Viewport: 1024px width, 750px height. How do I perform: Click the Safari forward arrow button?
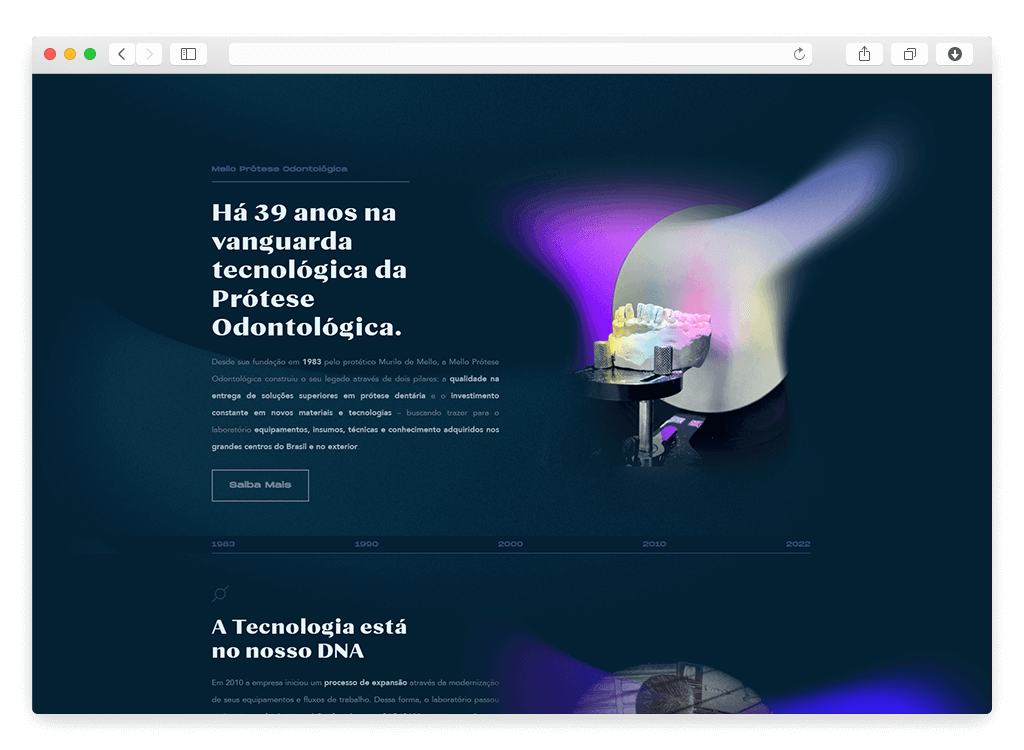pyautogui.click(x=149, y=54)
